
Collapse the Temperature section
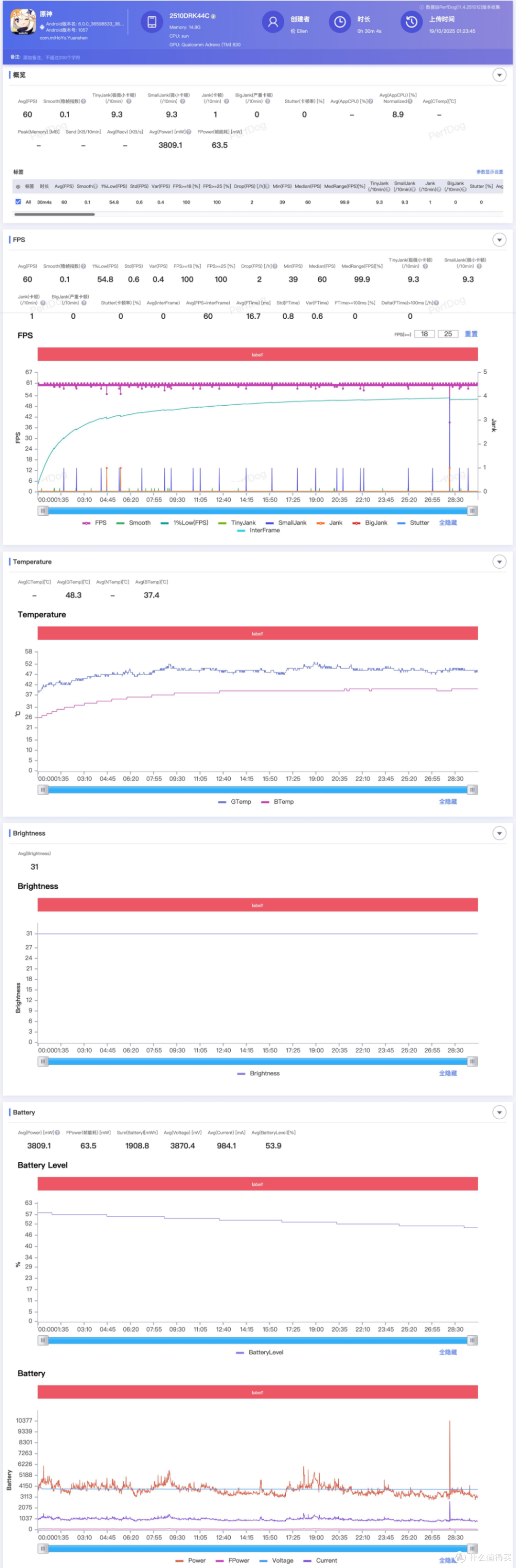point(499,562)
